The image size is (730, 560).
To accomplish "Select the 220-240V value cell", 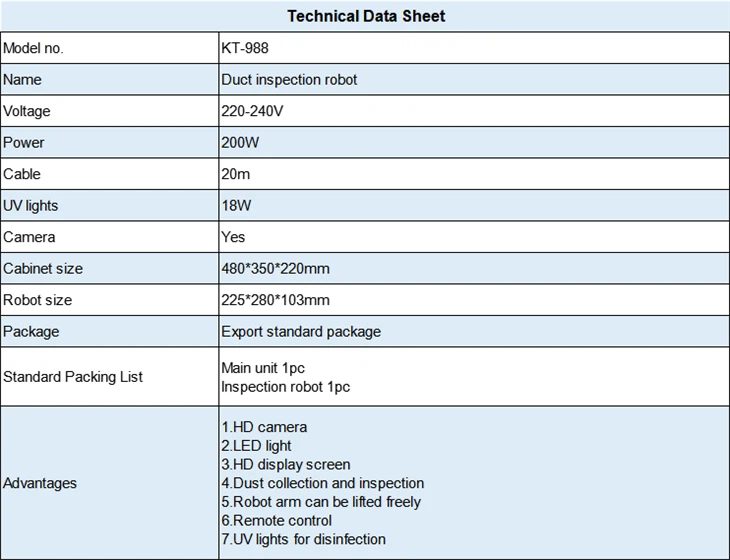I will tap(474, 111).
